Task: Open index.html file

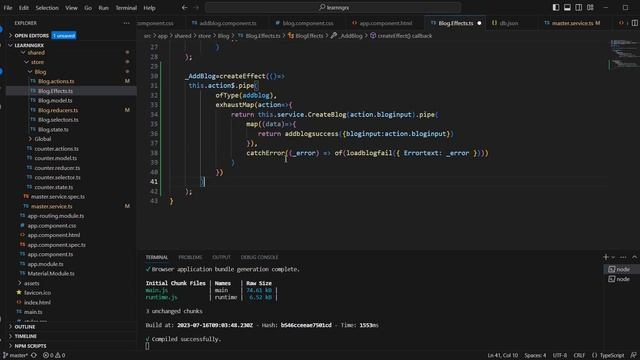Action: point(37,302)
